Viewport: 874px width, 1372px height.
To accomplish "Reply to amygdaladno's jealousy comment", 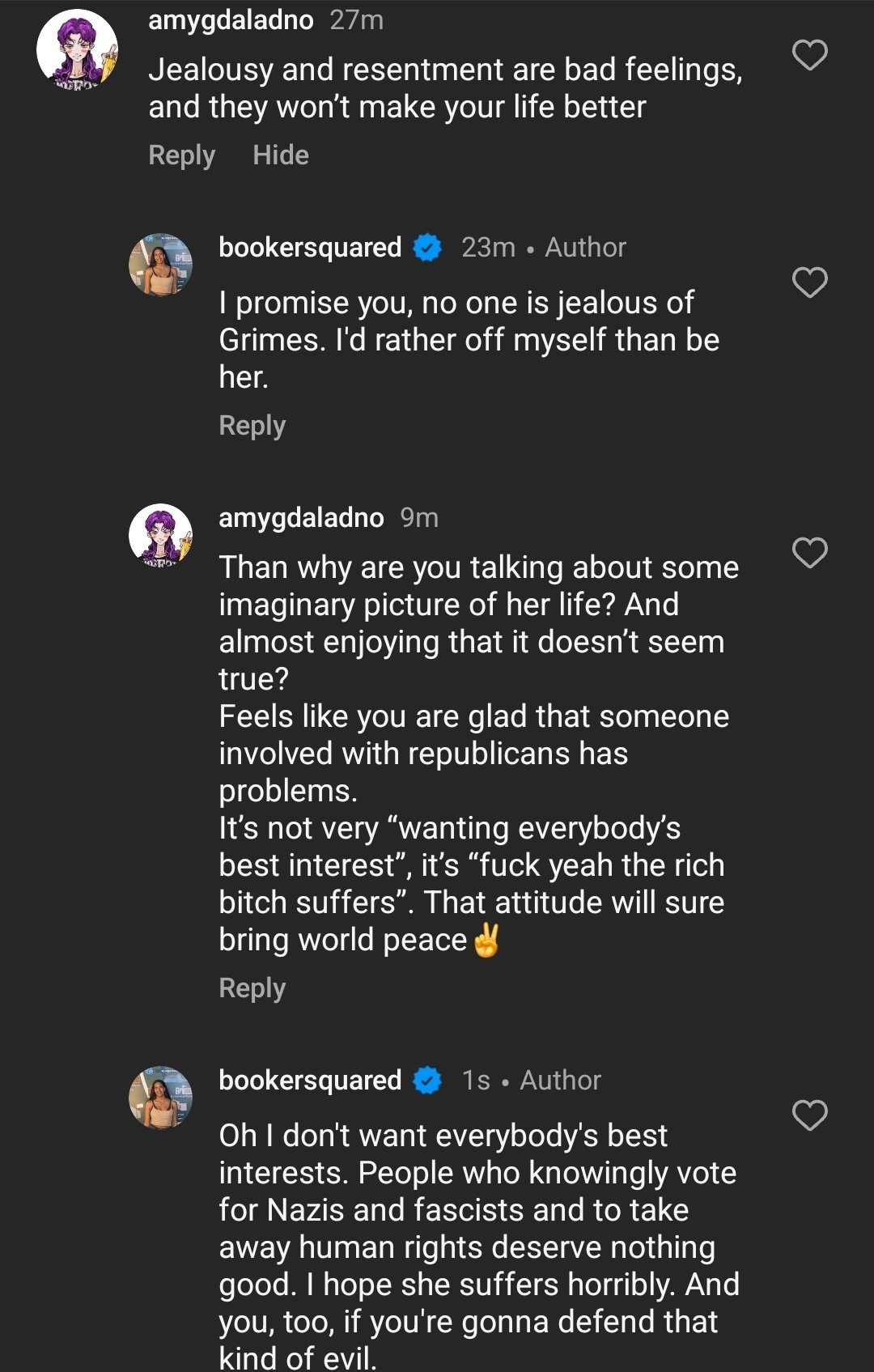I will pos(181,155).
